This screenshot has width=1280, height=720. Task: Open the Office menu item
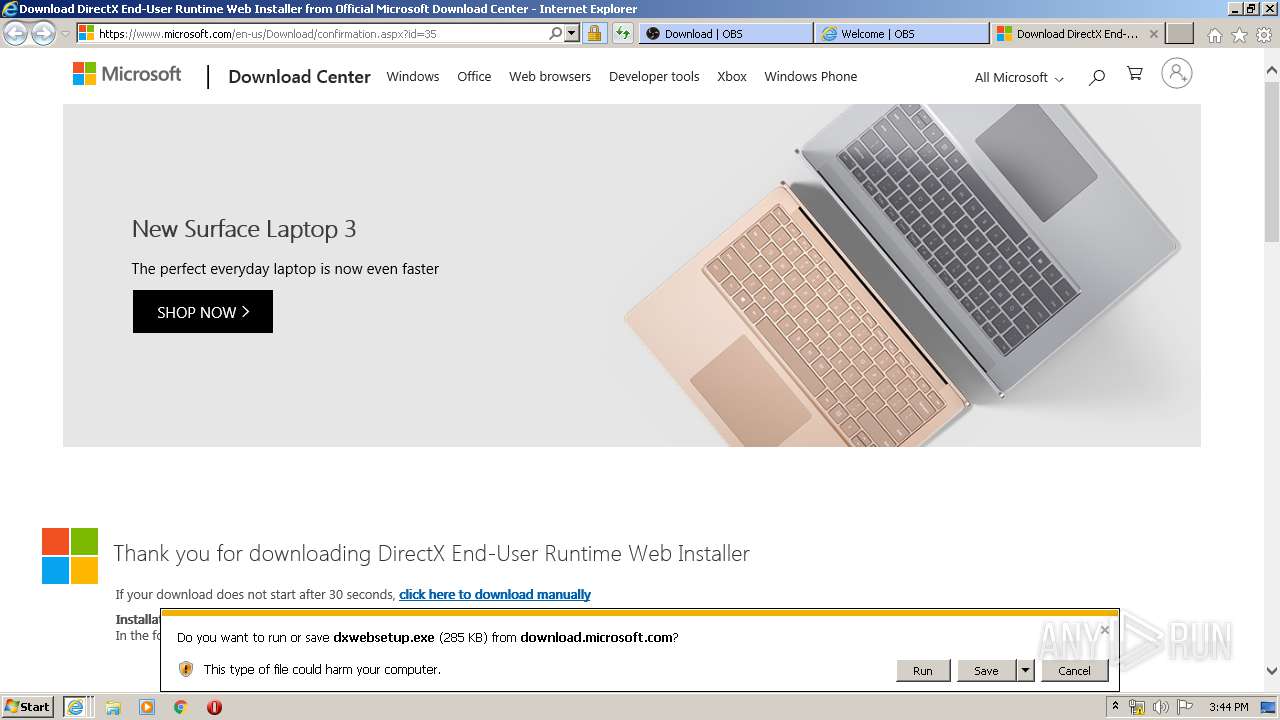point(474,76)
